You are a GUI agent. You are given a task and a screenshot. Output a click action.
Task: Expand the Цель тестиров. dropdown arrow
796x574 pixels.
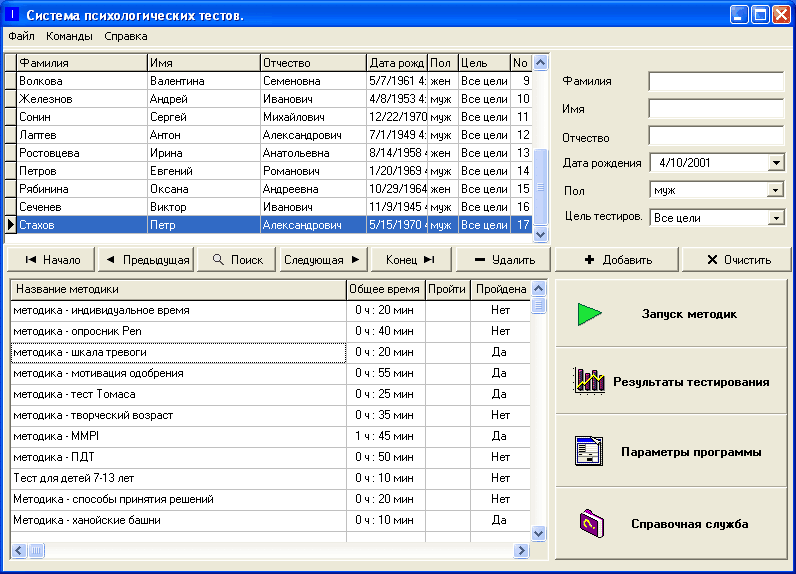tap(775, 218)
